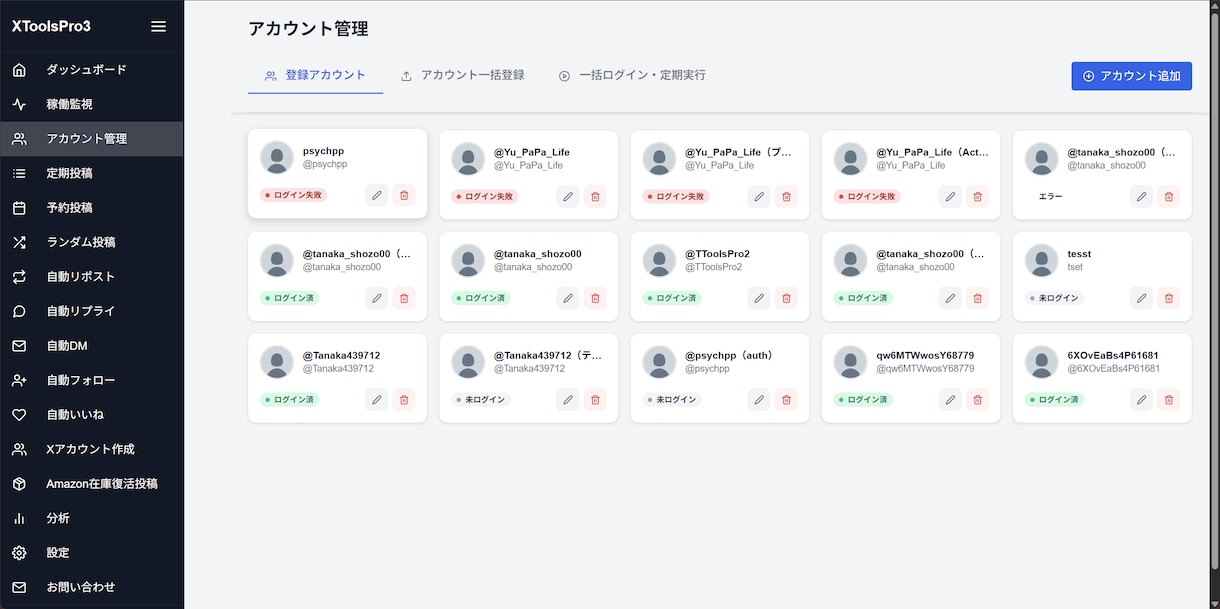Edit the @Yu_PaPa_Life（プ… account
The image size is (1220, 609).
point(759,196)
